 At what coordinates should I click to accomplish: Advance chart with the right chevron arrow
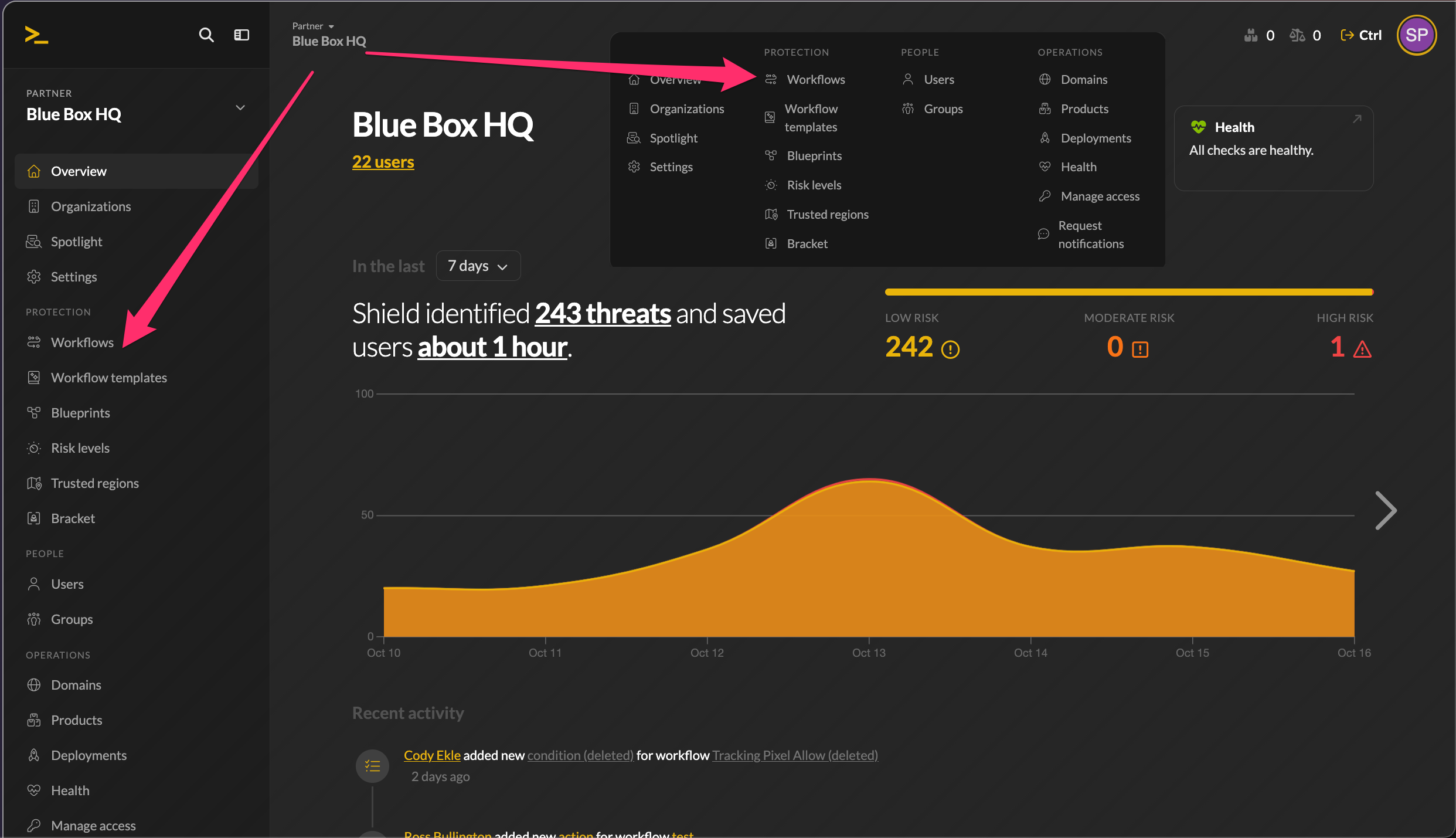(1386, 510)
